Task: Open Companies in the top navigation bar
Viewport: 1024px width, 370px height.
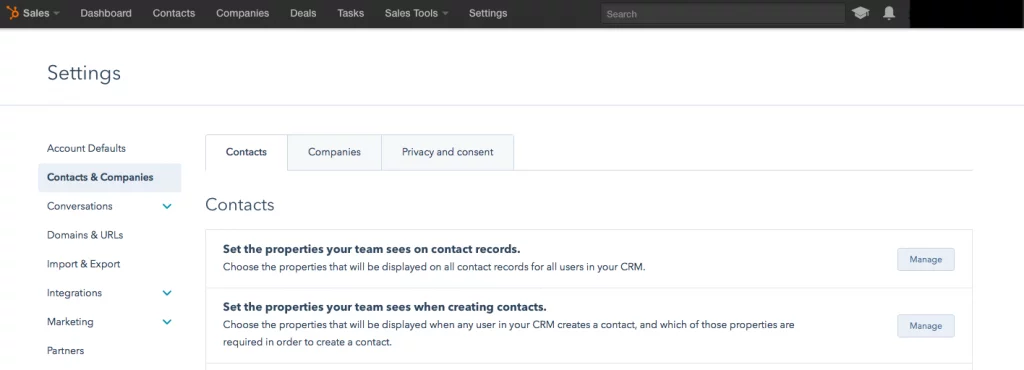Action: click(x=242, y=13)
